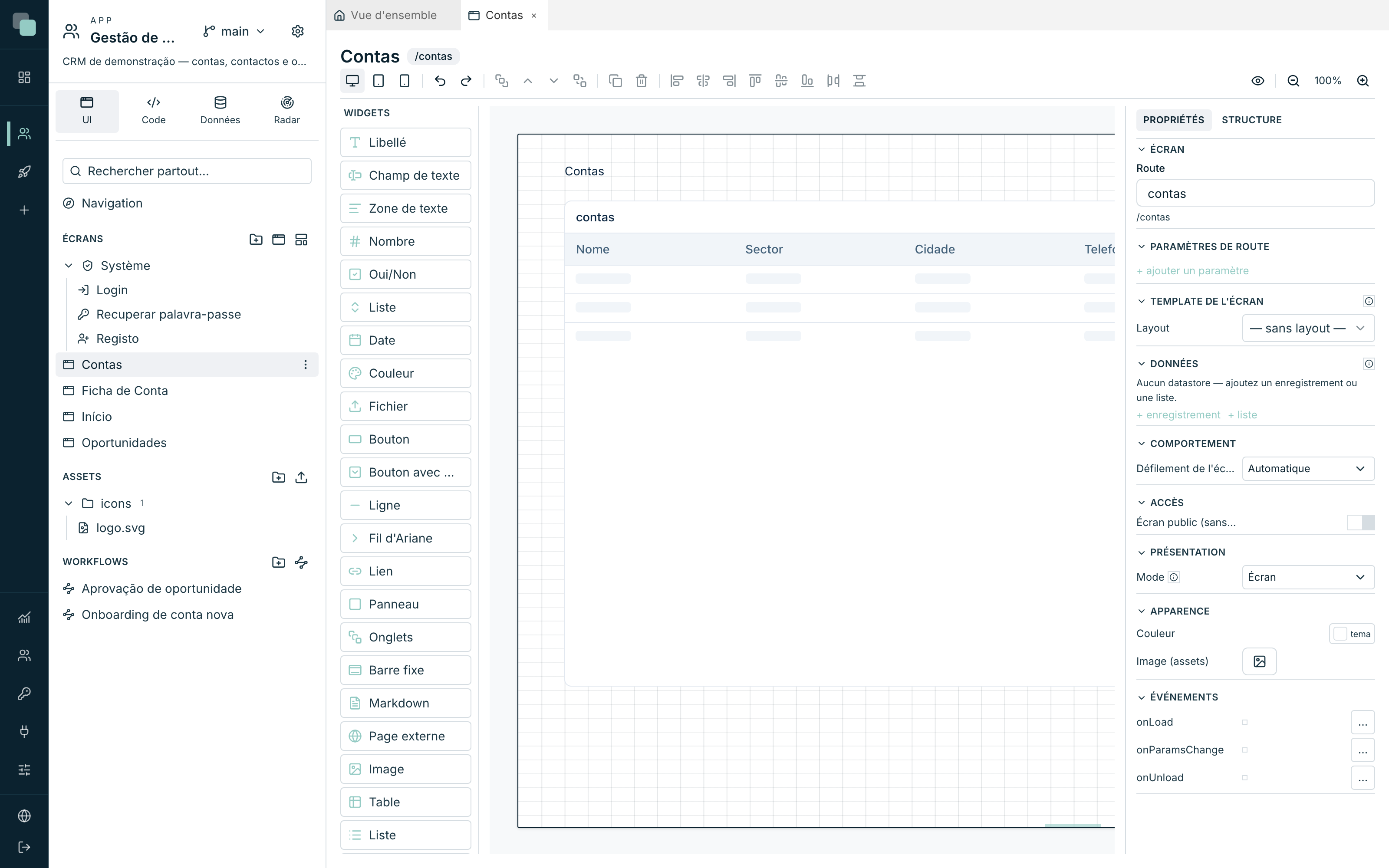Open Contas screen three-dot menu

point(305,365)
